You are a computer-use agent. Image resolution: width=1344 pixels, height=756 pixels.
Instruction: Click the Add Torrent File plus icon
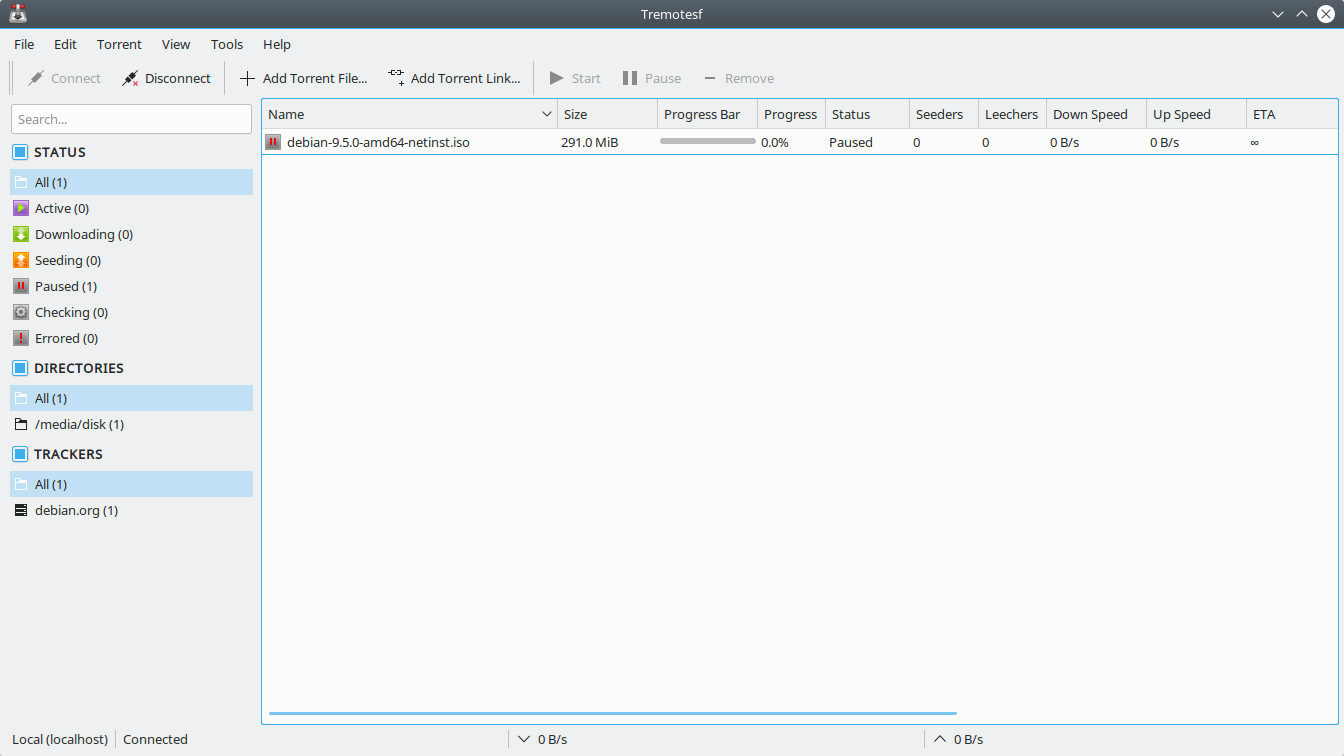tap(247, 78)
